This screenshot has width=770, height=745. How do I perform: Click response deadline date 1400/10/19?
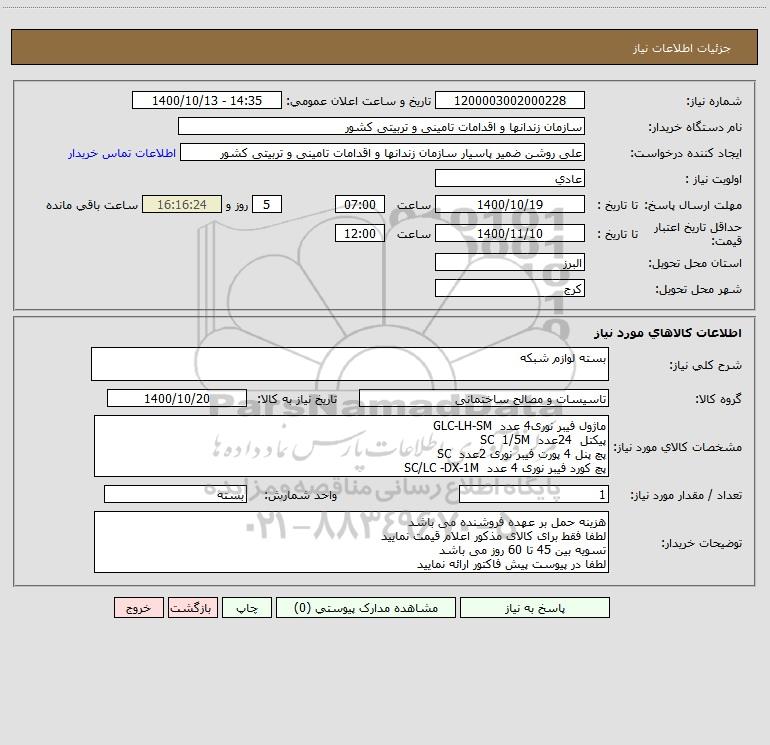510,204
